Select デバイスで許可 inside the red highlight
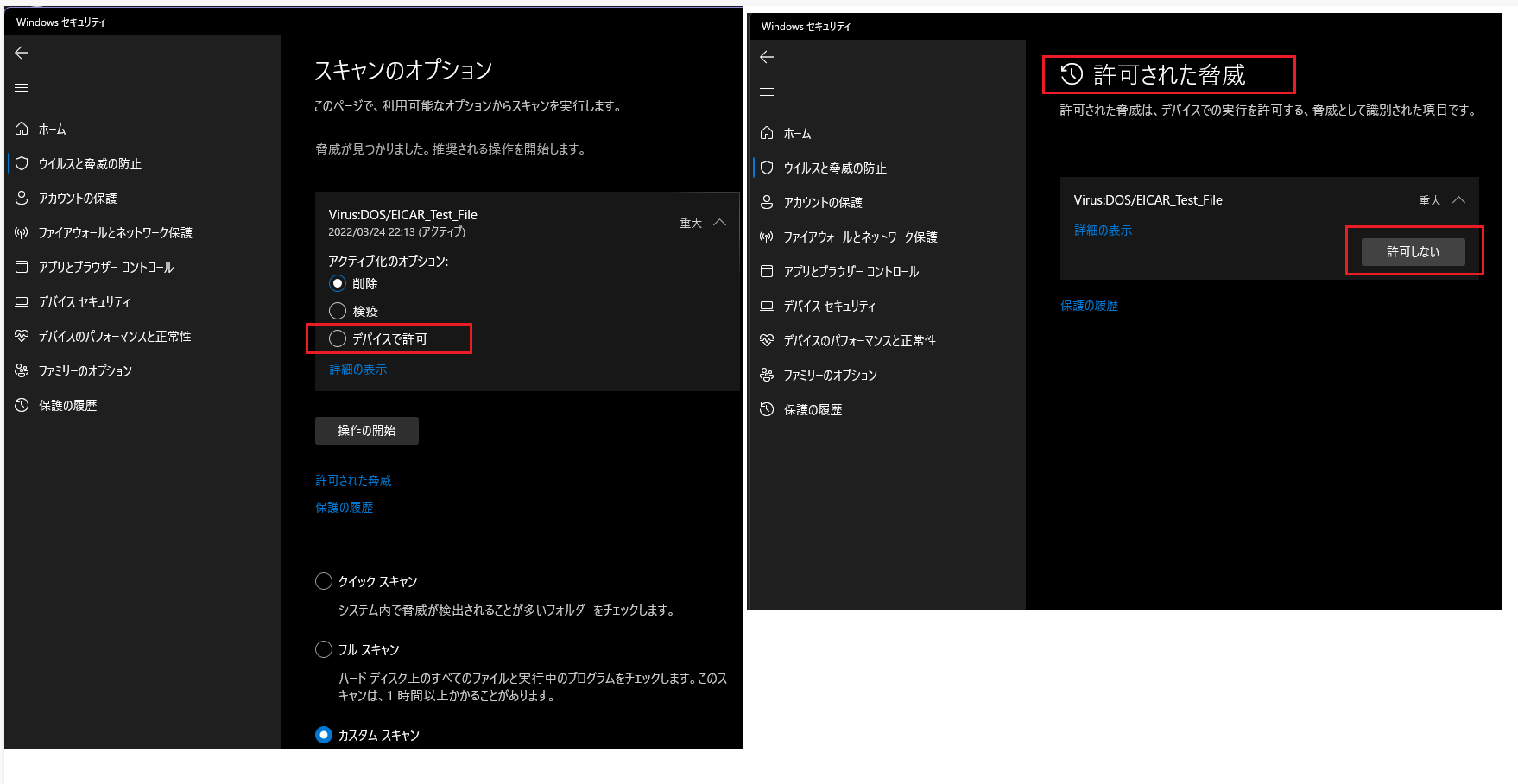Screen dimensions: 1518x784 [337, 338]
